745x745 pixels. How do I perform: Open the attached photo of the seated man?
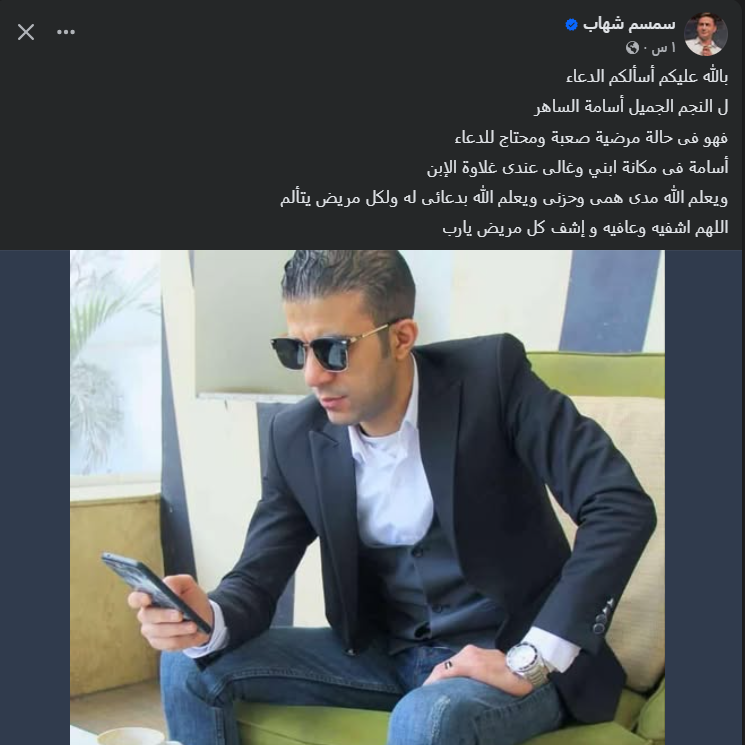coord(367,497)
